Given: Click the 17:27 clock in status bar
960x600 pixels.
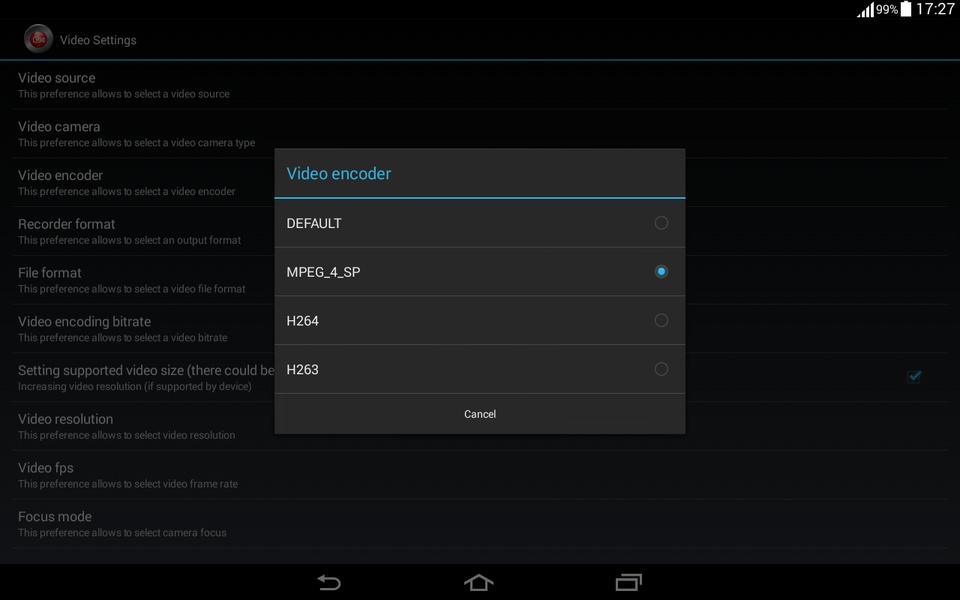Looking at the screenshot, I should pyautogui.click(x=935, y=9).
